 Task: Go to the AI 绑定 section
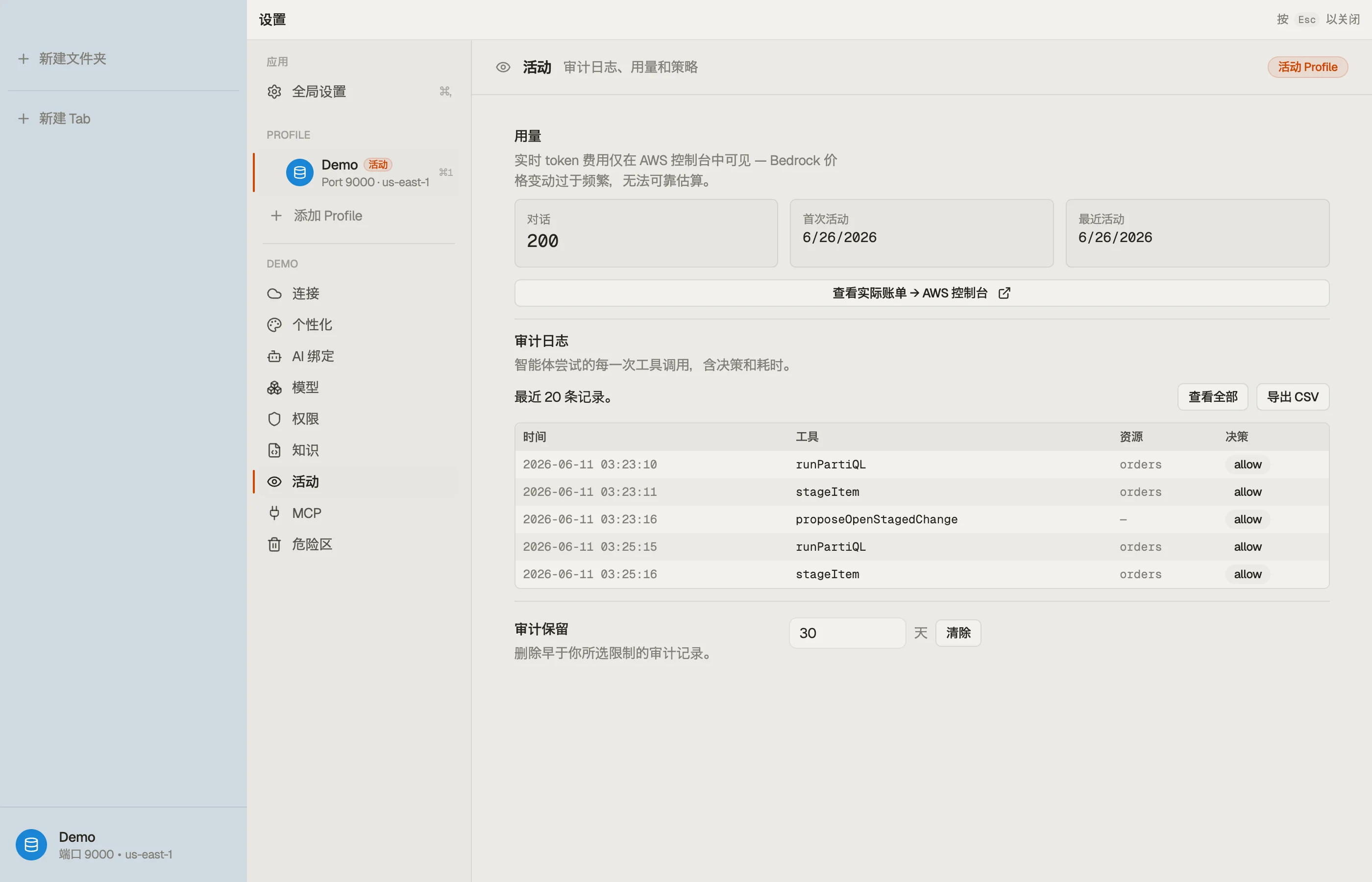359,356
